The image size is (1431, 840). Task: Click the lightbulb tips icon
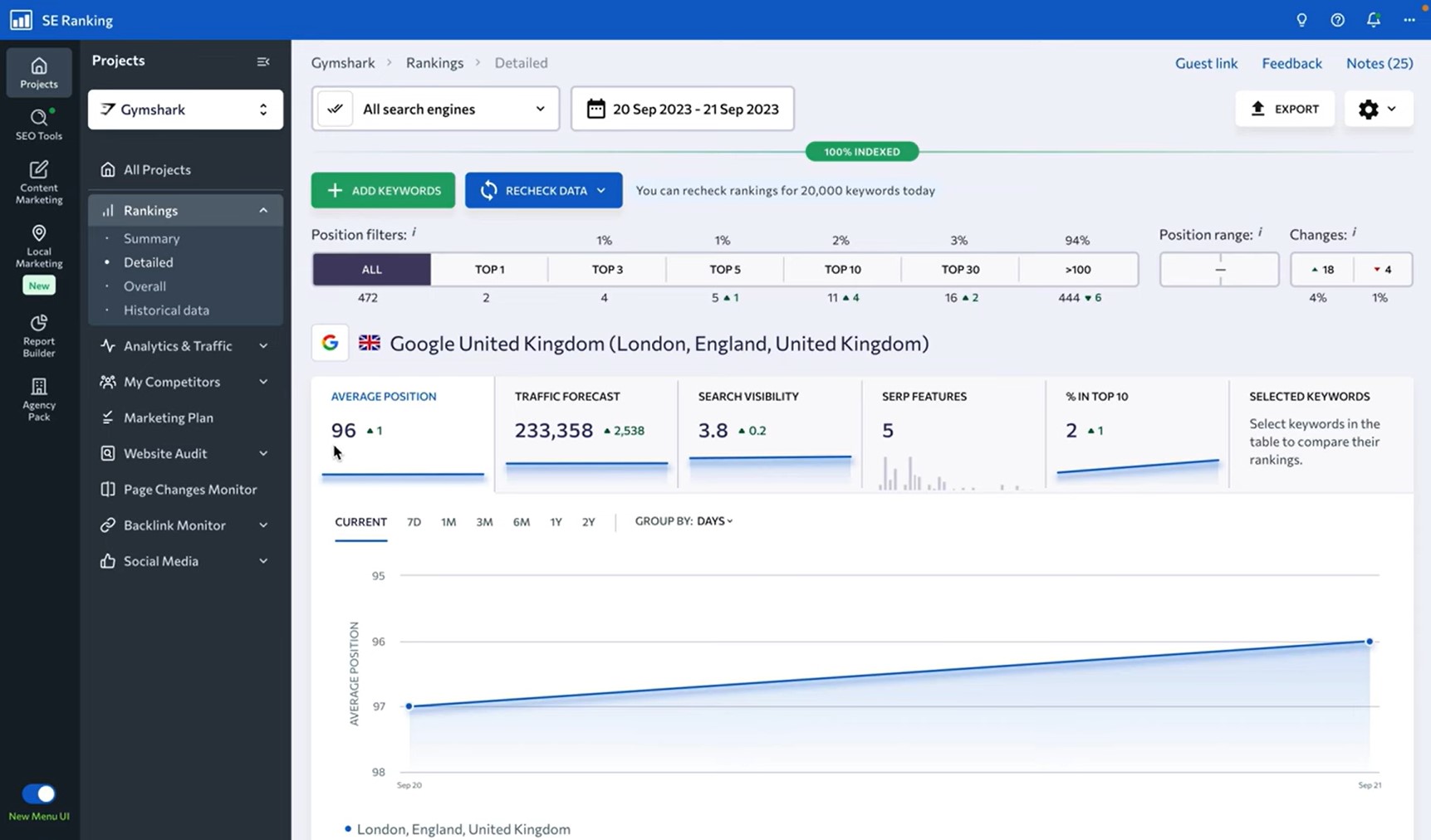click(x=1301, y=20)
